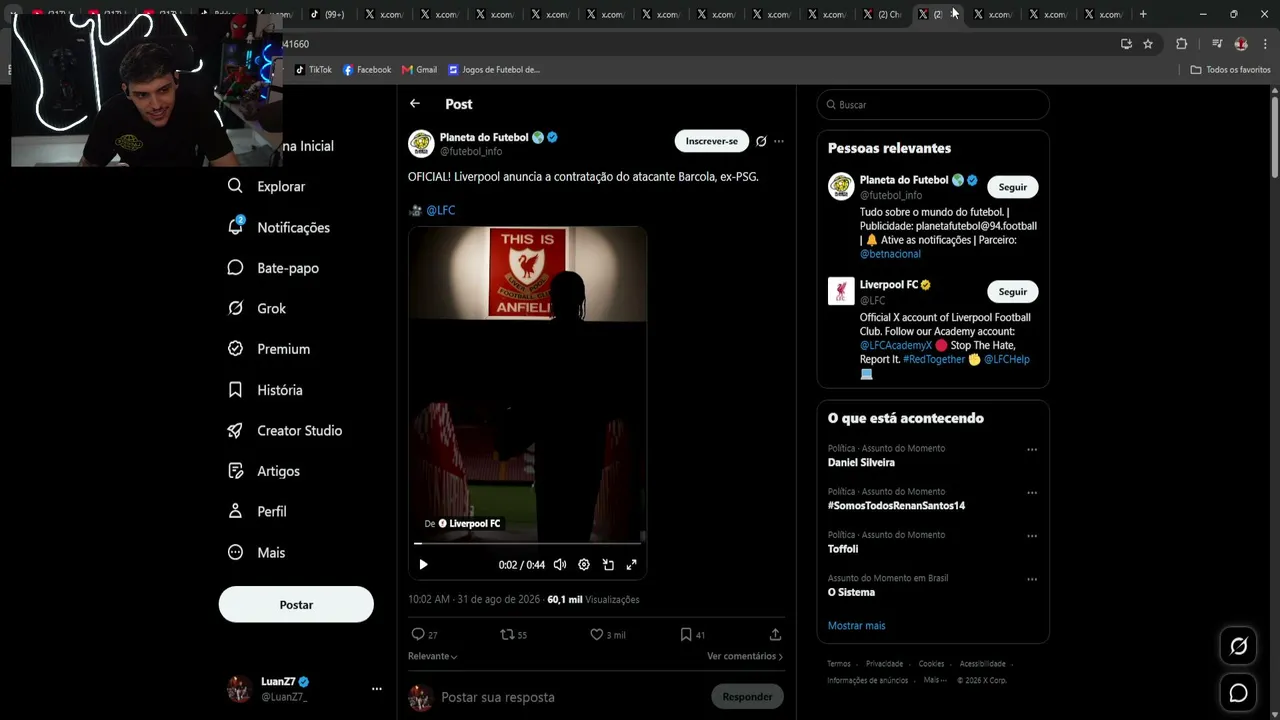Open Jogos de Futebol bookmark
The width and height of the screenshot is (1280, 720).
pos(494,70)
